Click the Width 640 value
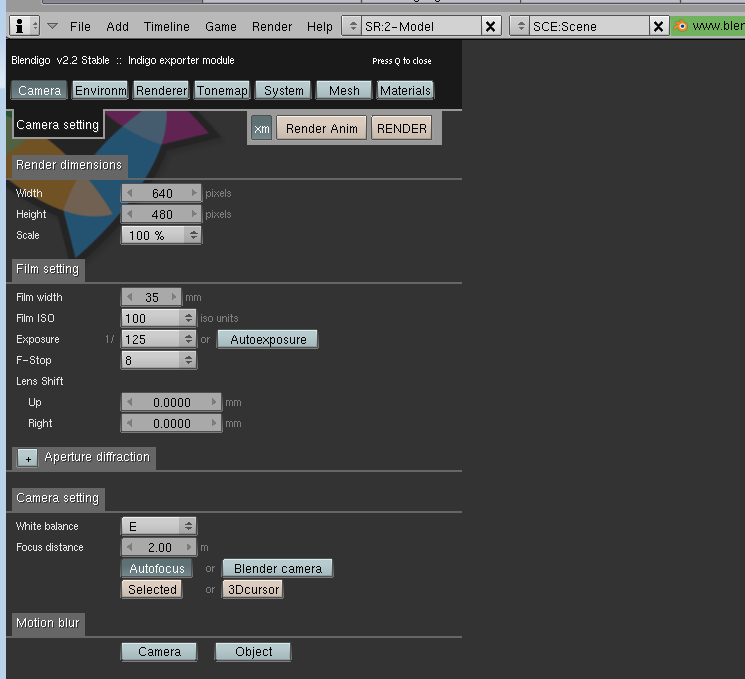The width and height of the screenshot is (745, 679). (x=162, y=193)
